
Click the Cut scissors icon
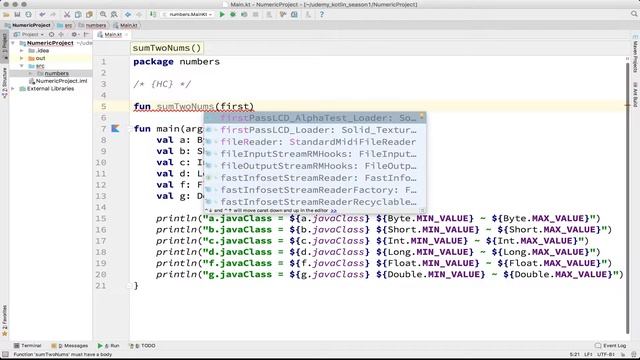pyautogui.click(x=67, y=14)
